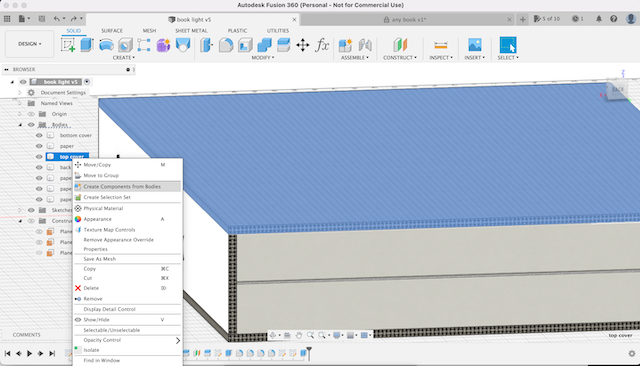Open the CREATE dropdown menu

[x=124, y=58]
